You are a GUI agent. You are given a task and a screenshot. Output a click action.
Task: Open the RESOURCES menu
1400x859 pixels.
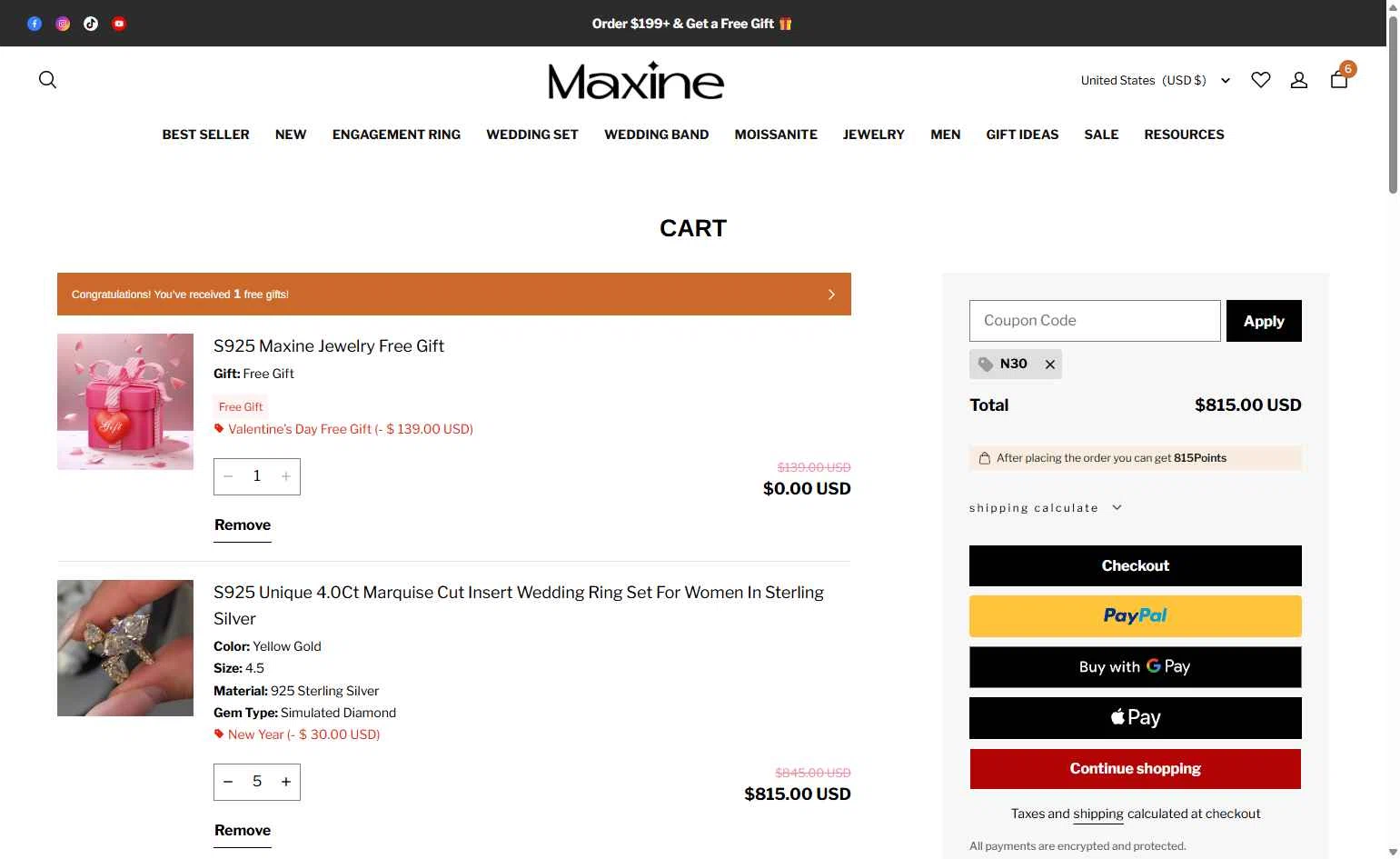(1184, 135)
